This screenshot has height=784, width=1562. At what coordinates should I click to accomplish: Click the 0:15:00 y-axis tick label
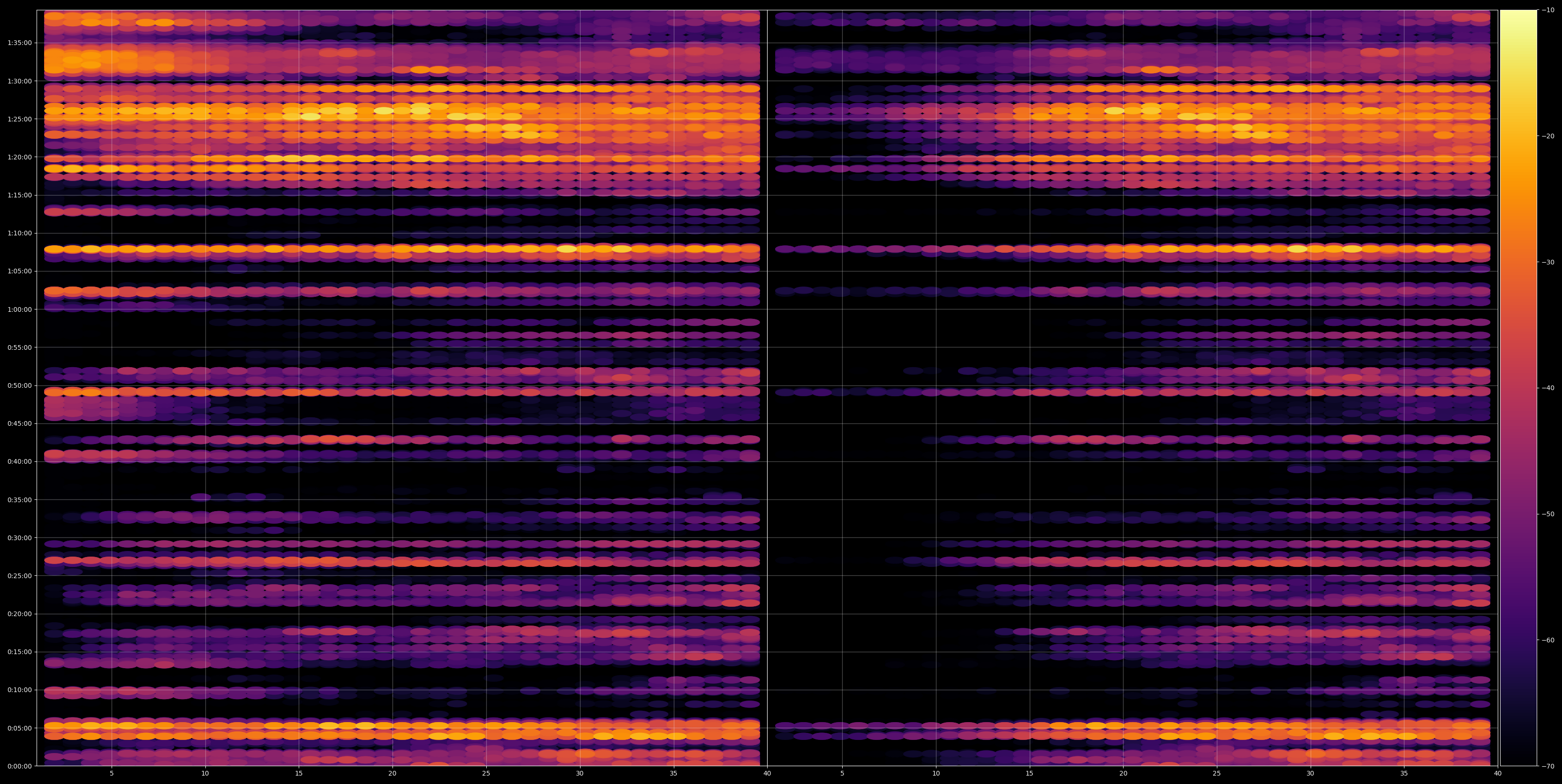[x=19, y=652]
